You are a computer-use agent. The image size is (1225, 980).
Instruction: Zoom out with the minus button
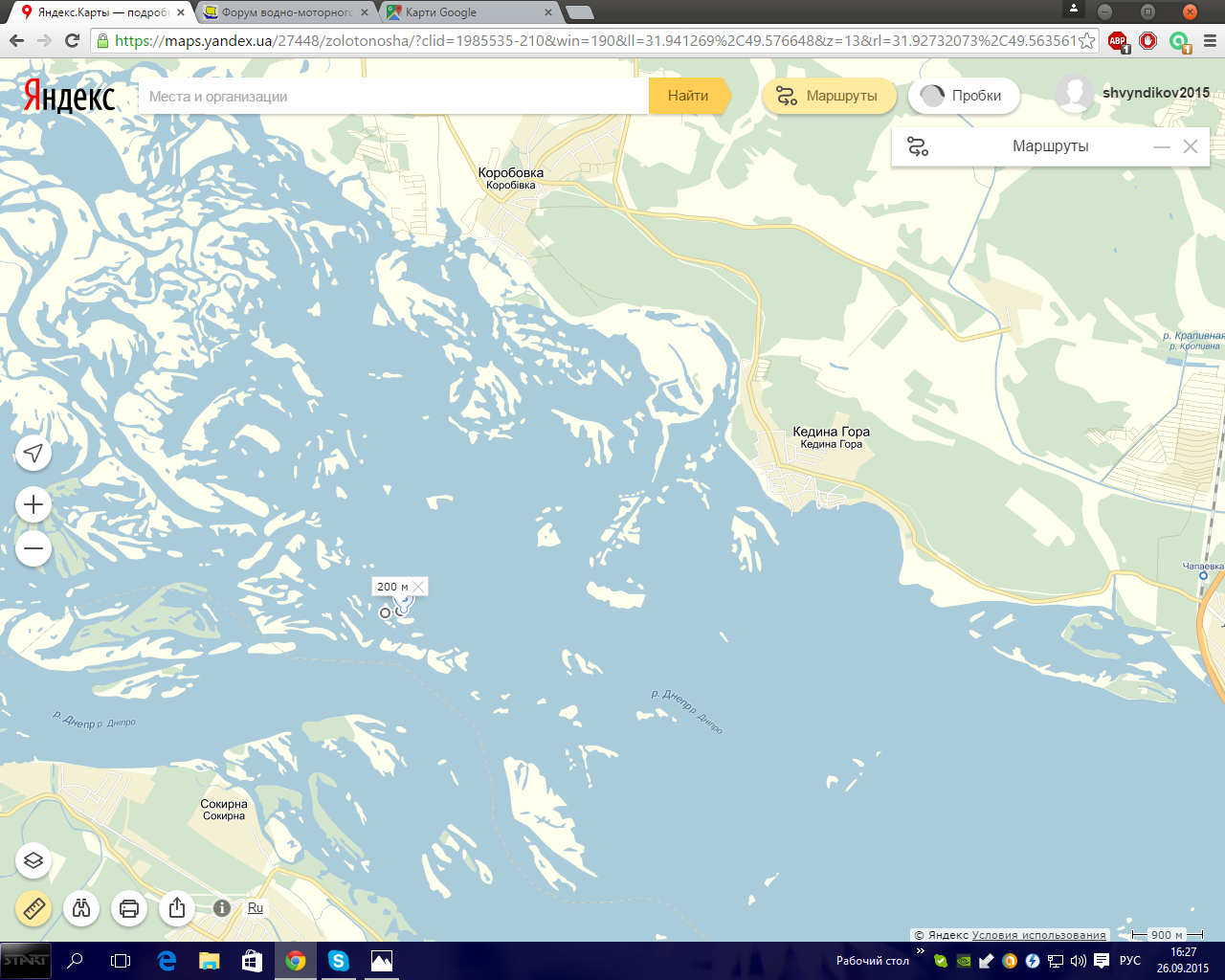click(33, 548)
